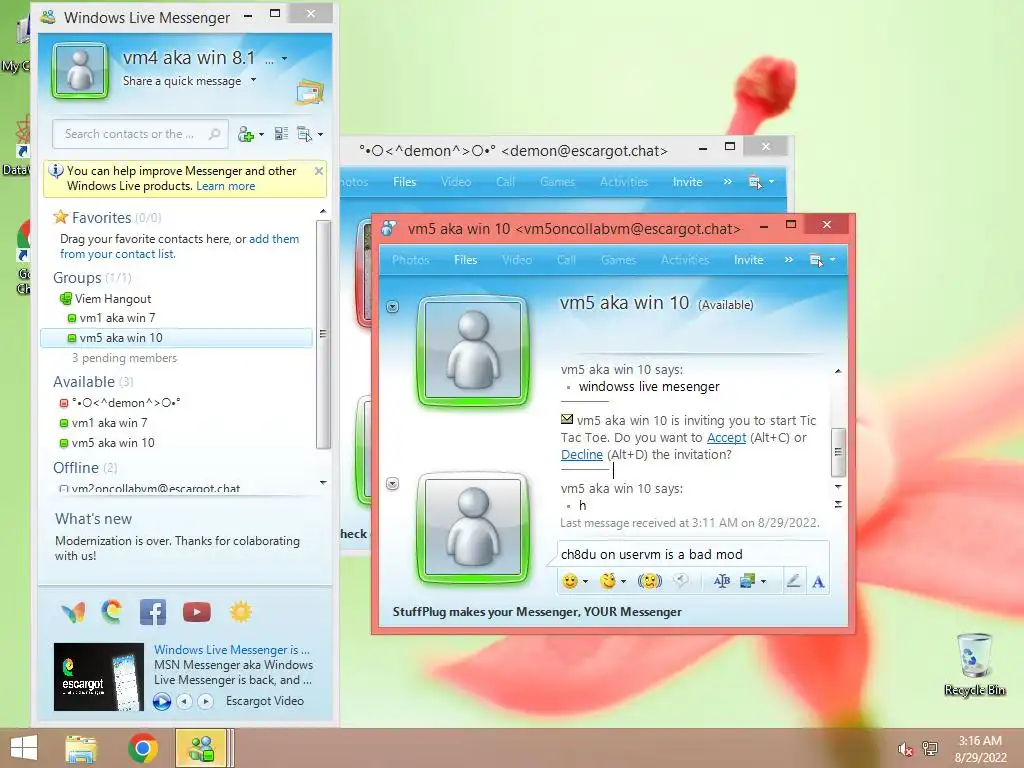The height and width of the screenshot is (768, 1024).
Task: Open the add contact dropdown arrow
Action: (x=261, y=135)
